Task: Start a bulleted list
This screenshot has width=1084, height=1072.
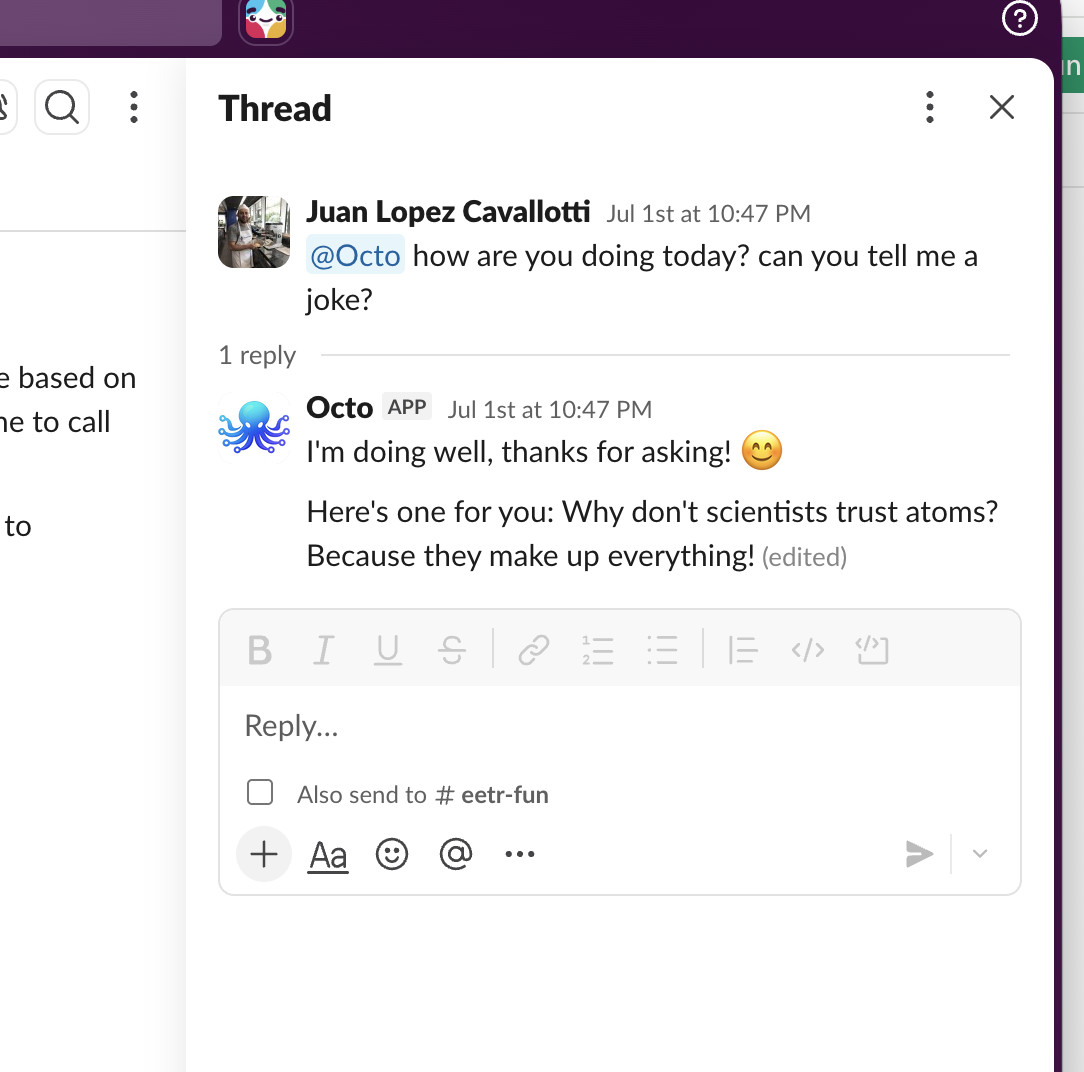Action: pyautogui.click(x=662, y=650)
